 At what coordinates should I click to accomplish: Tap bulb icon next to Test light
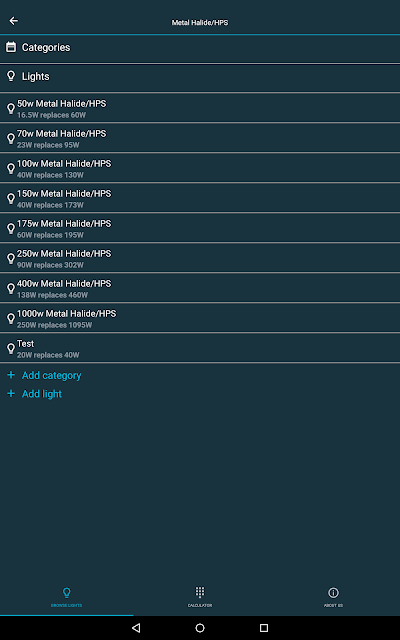pos(11,349)
